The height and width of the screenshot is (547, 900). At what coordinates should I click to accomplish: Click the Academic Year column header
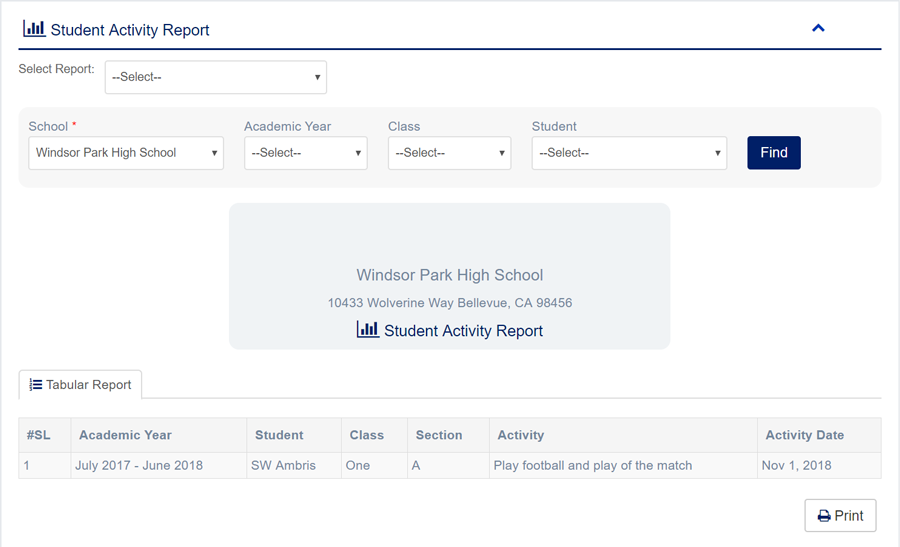125,435
